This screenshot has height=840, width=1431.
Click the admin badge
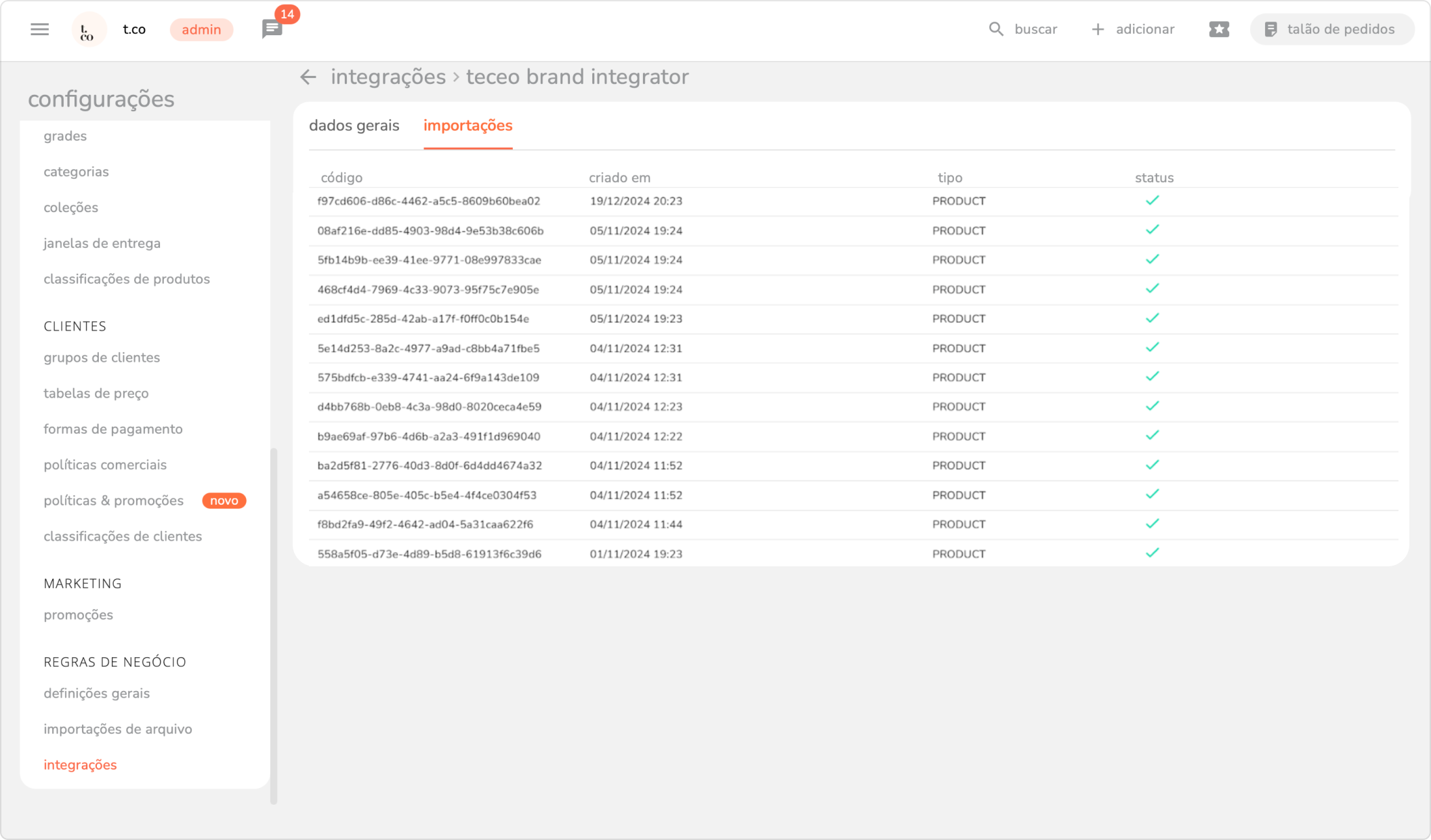click(201, 30)
